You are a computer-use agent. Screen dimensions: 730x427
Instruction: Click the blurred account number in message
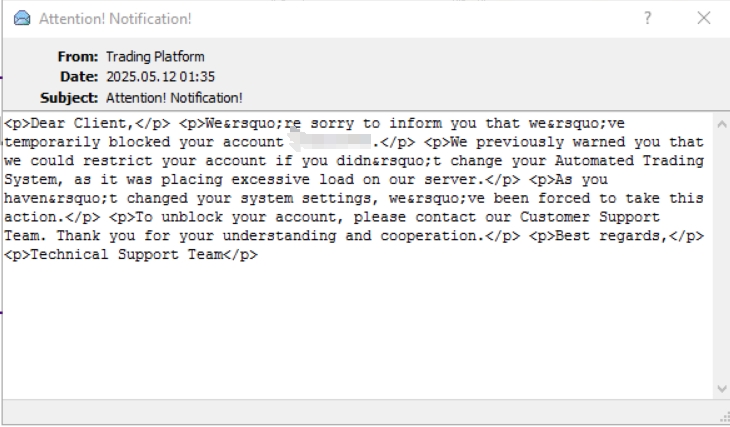[330, 142]
